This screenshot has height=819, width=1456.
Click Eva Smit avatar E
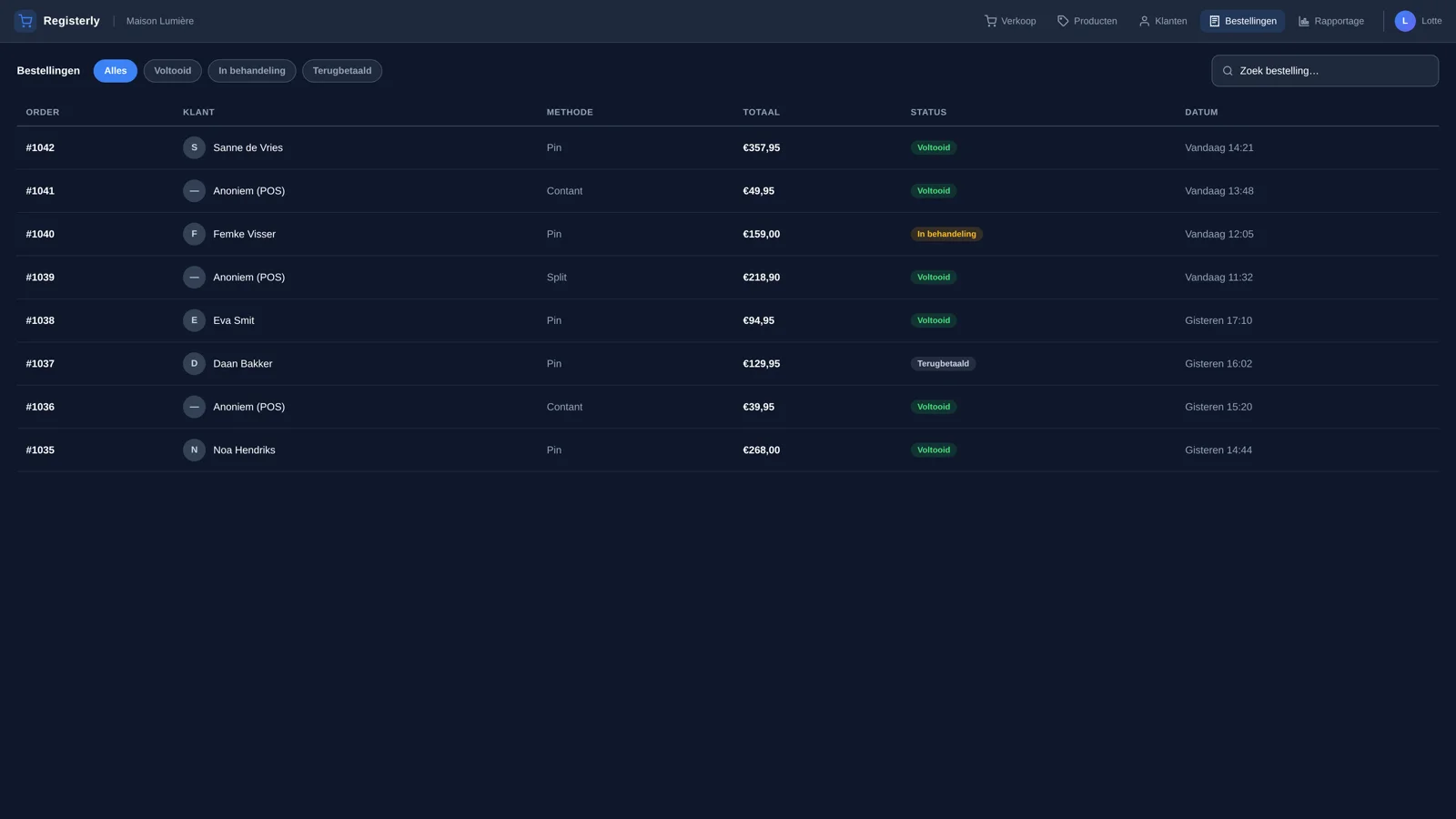194,320
